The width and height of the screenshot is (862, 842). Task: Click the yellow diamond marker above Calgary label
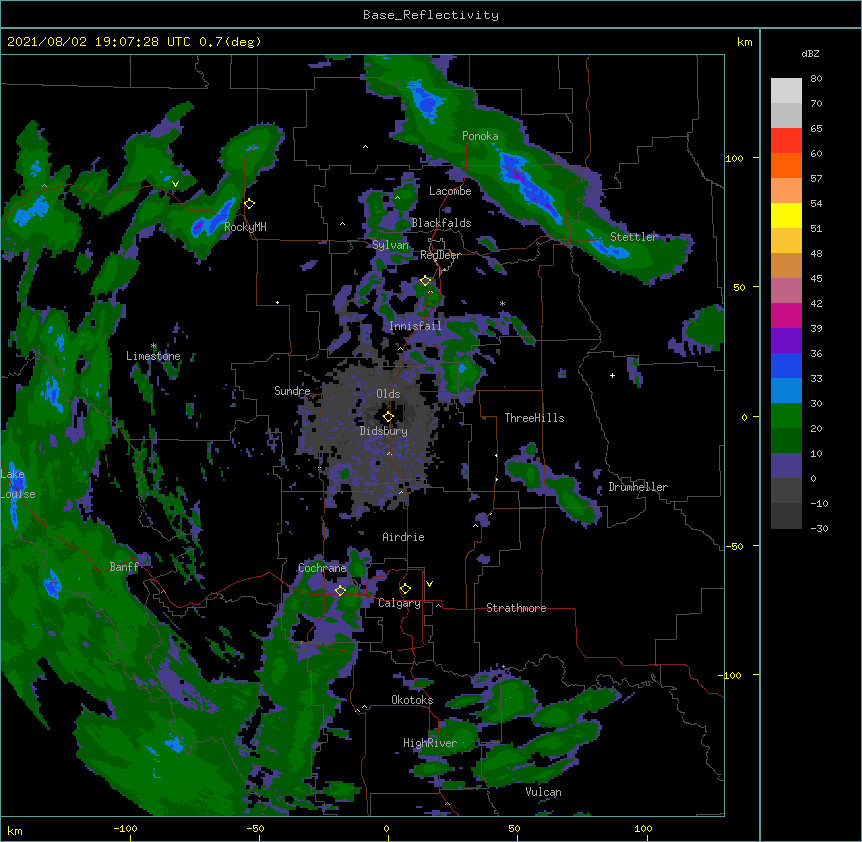[x=405, y=589]
